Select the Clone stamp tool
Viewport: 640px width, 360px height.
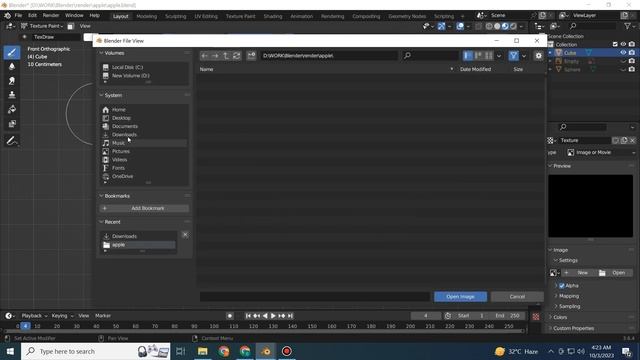point(12,95)
